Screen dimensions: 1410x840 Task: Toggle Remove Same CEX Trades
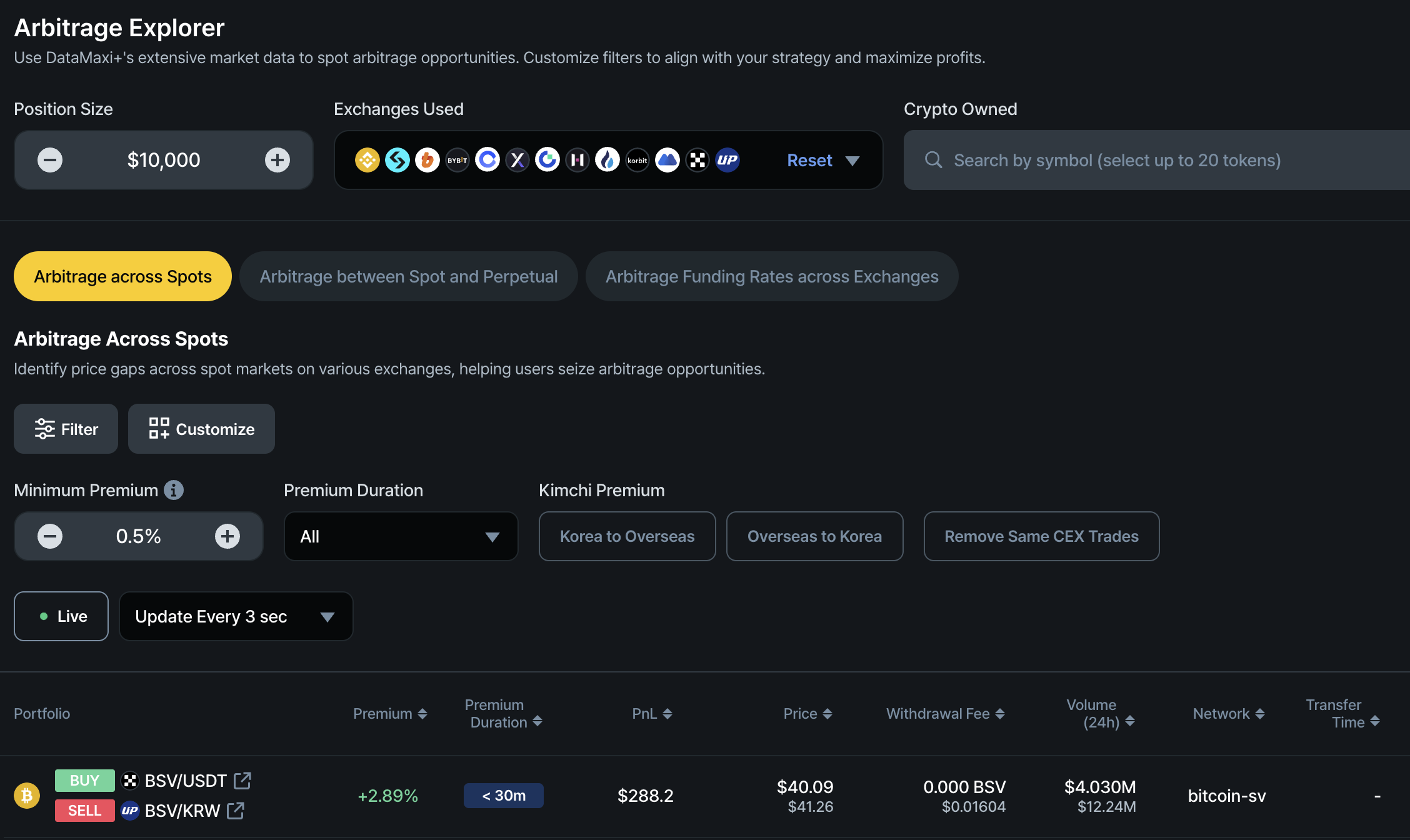coord(1041,536)
